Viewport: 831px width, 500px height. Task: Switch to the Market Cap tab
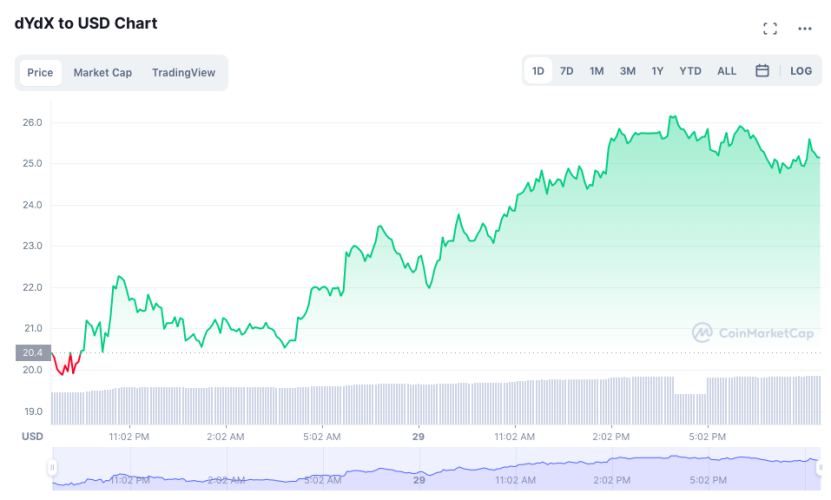click(x=103, y=73)
